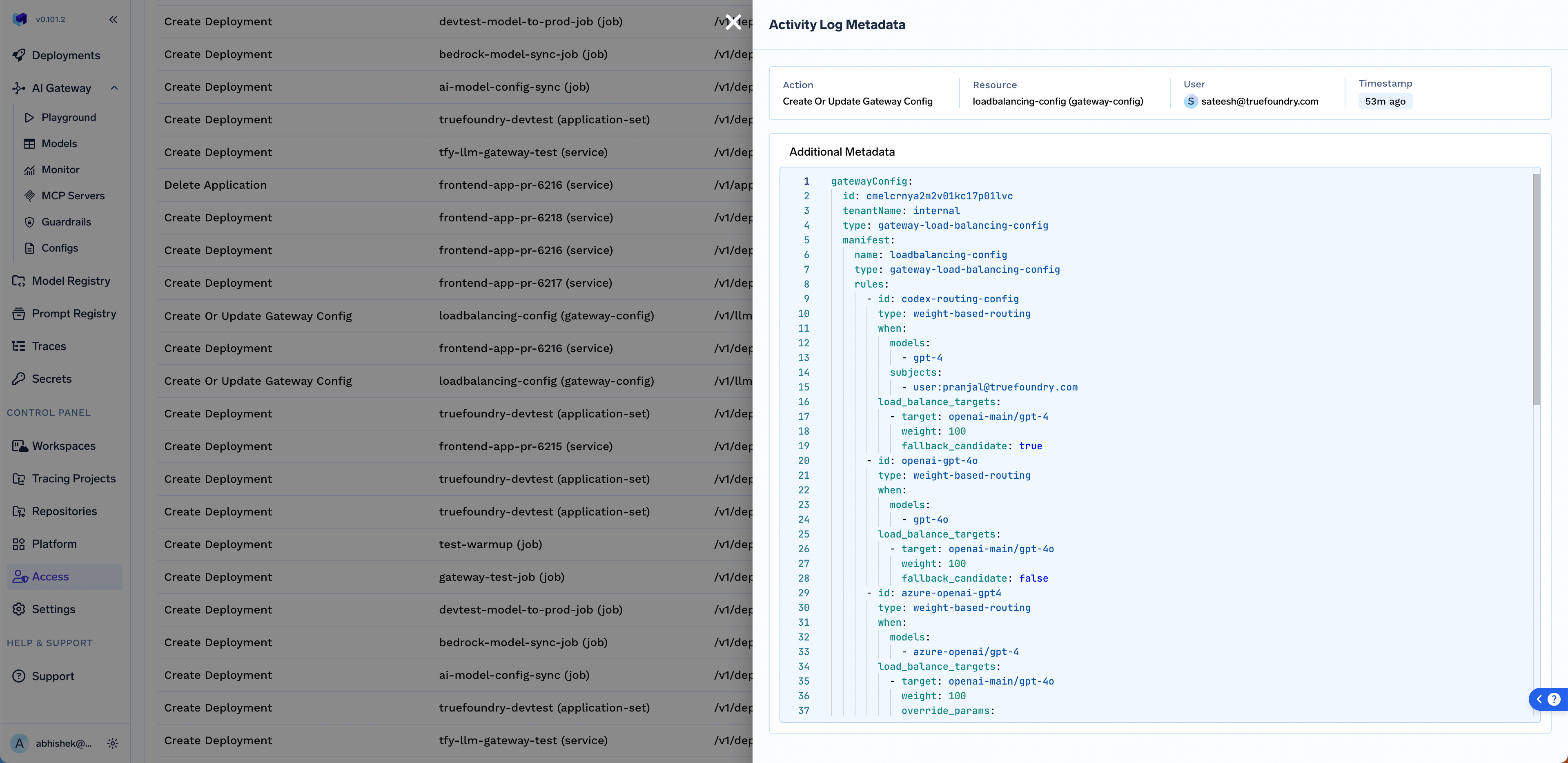Image resolution: width=1568 pixels, height=763 pixels.
Task: Open the Prompt Registry icon
Action: 19,314
